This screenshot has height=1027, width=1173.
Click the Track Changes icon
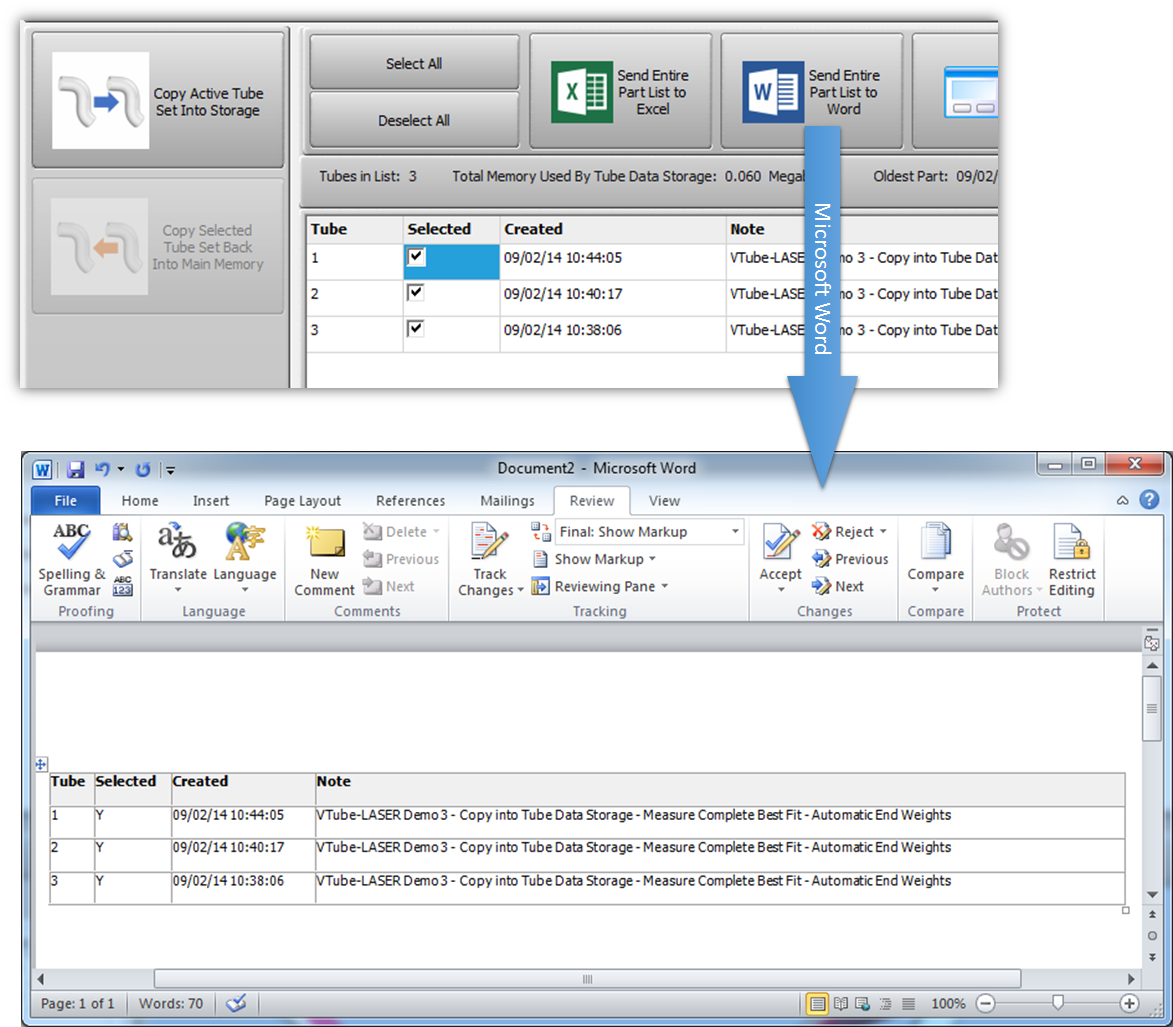[x=490, y=545]
